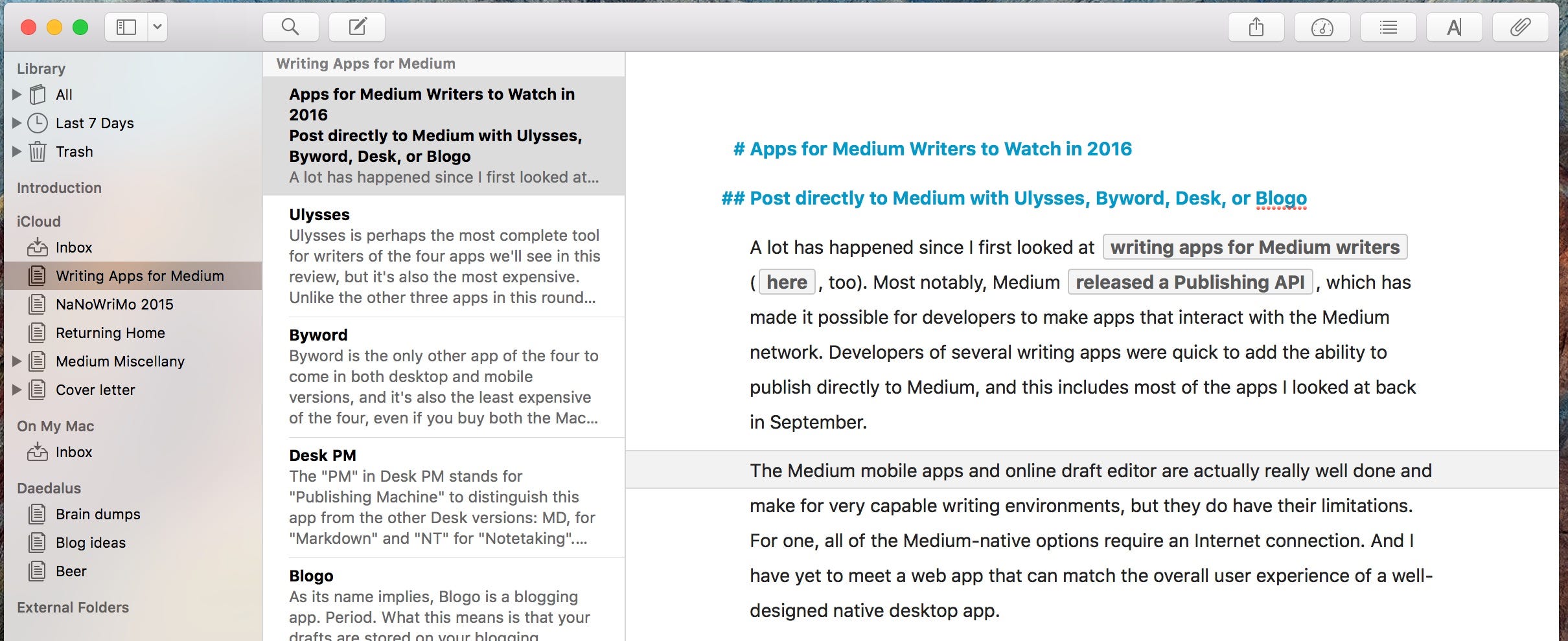Expand the Medium Miscellany group
The width and height of the screenshot is (1568, 641).
pyautogui.click(x=17, y=361)
